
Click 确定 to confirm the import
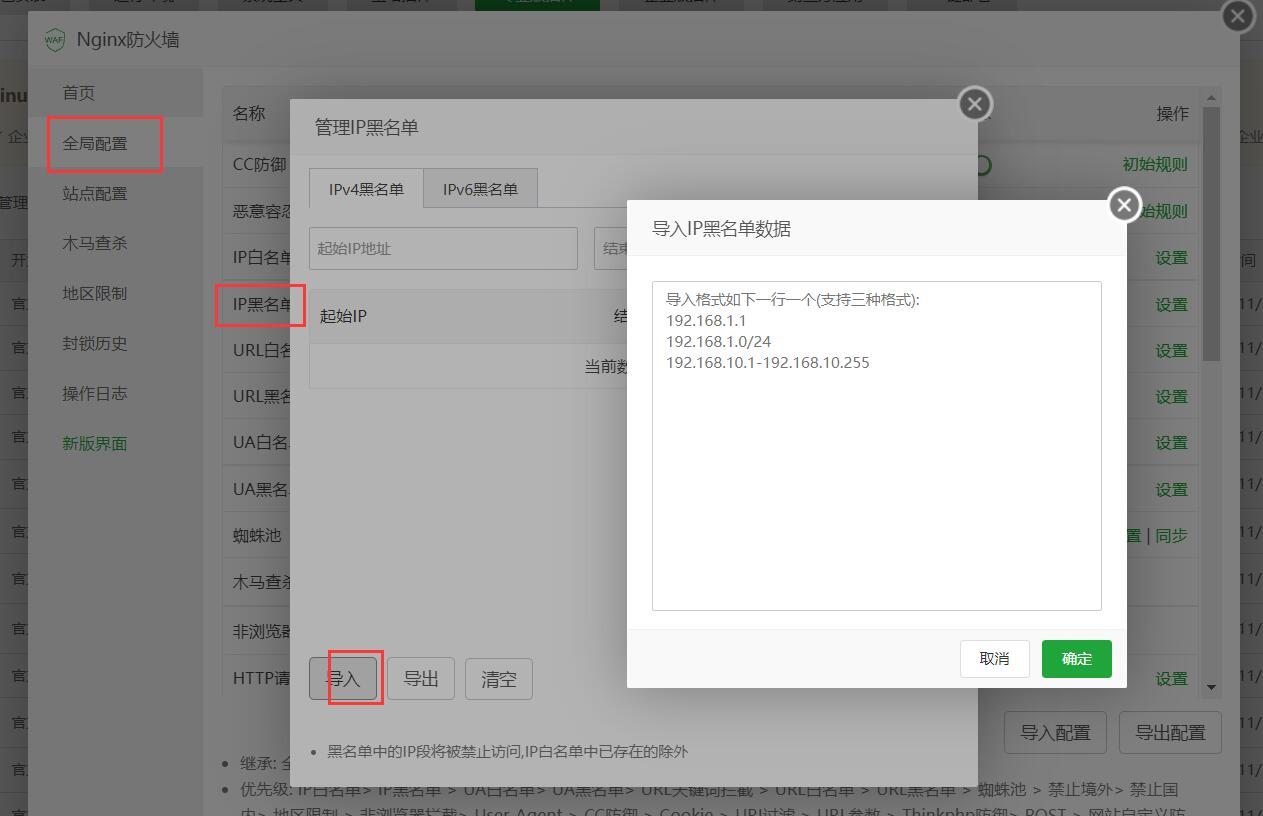1077,659
